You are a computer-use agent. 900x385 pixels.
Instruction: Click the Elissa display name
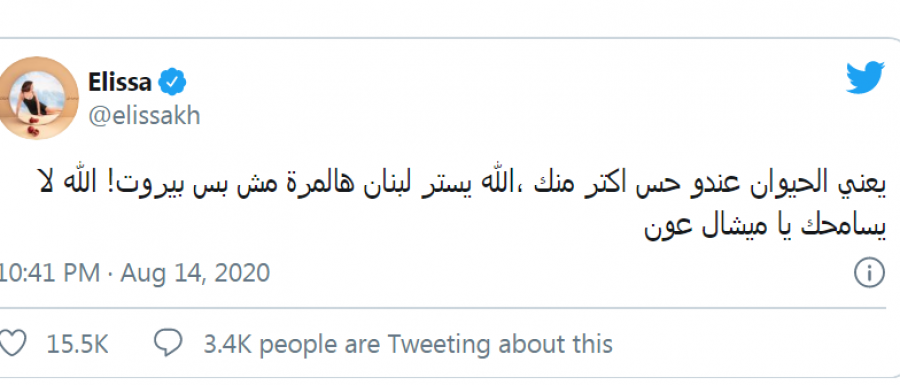(x=120, y=82)
